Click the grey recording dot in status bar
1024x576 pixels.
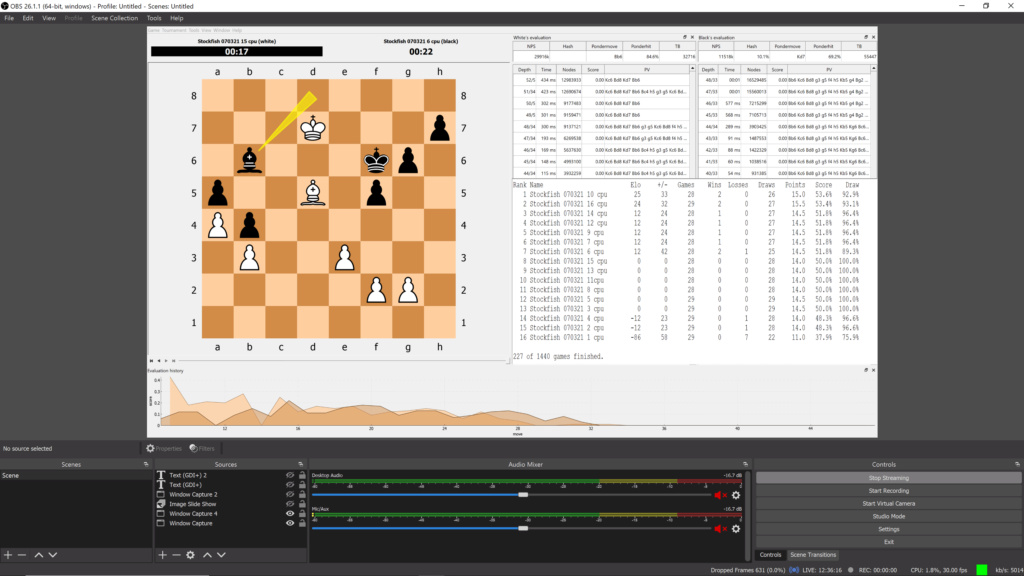point(850,570)
